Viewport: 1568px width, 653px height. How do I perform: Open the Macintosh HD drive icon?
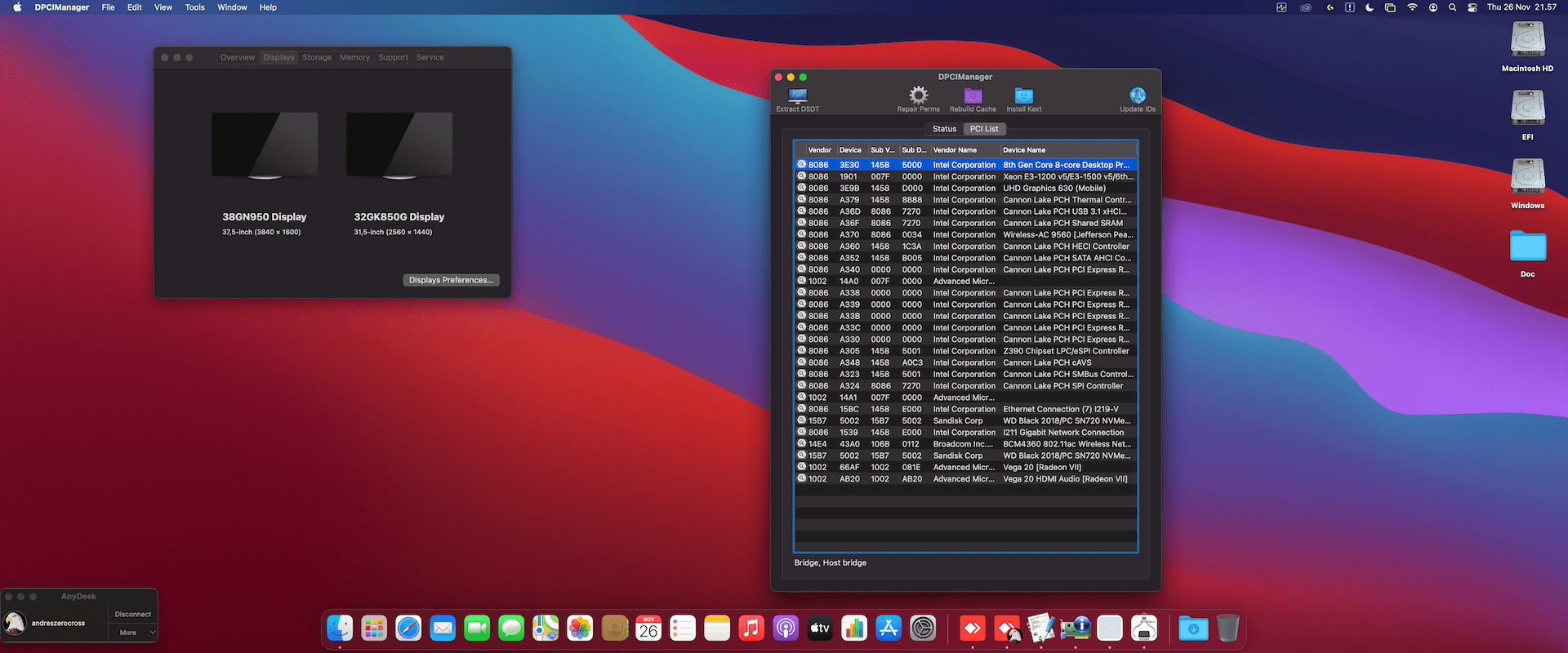tap(1527, 39)
